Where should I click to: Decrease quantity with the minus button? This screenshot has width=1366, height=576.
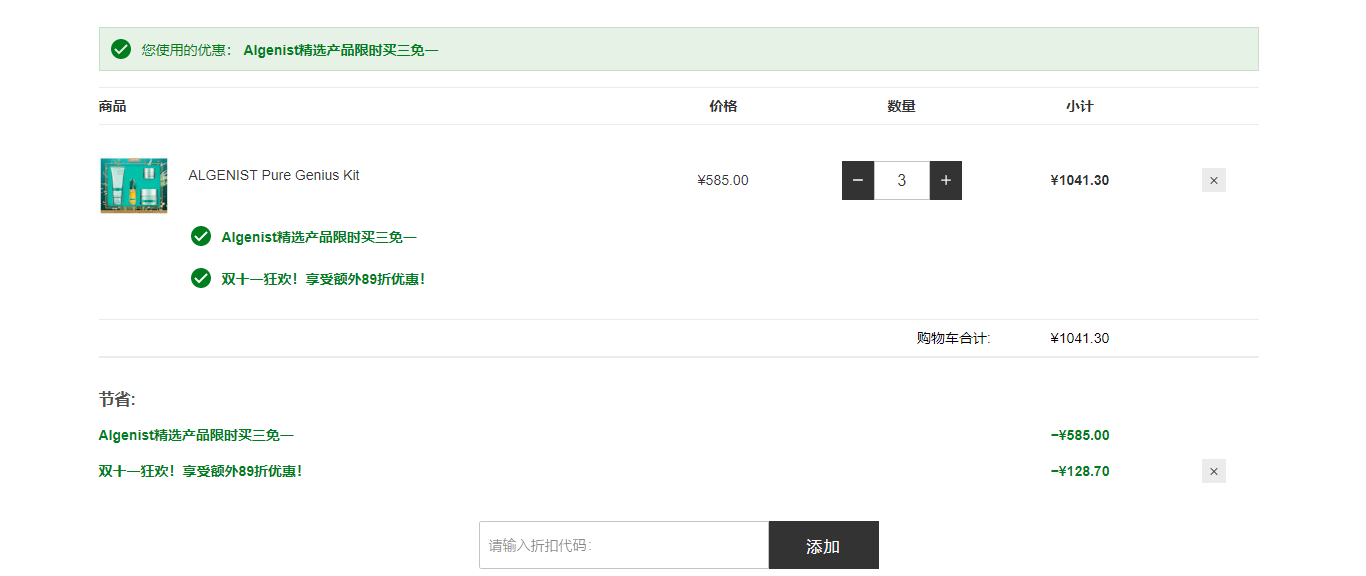coord(858,180)
